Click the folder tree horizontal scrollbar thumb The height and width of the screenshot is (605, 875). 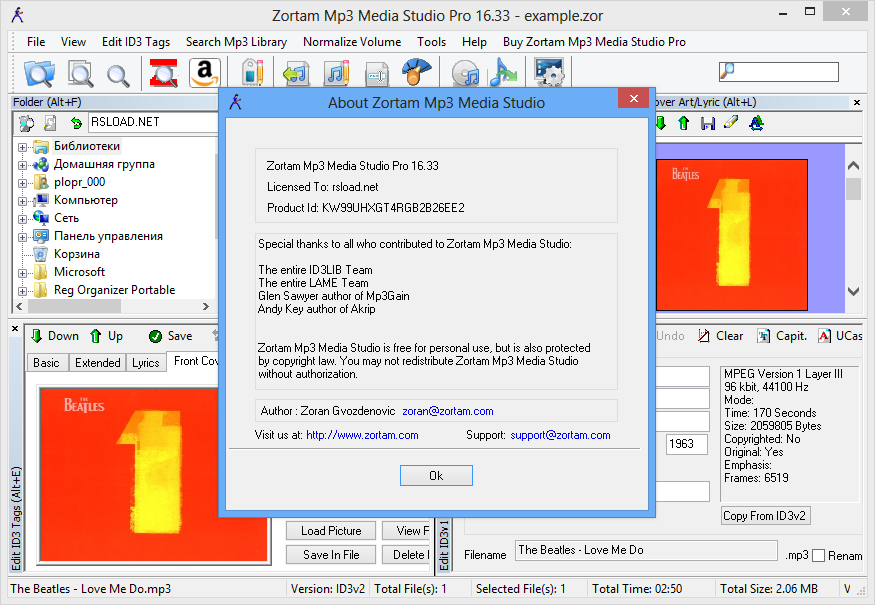[x=74, y=306]
